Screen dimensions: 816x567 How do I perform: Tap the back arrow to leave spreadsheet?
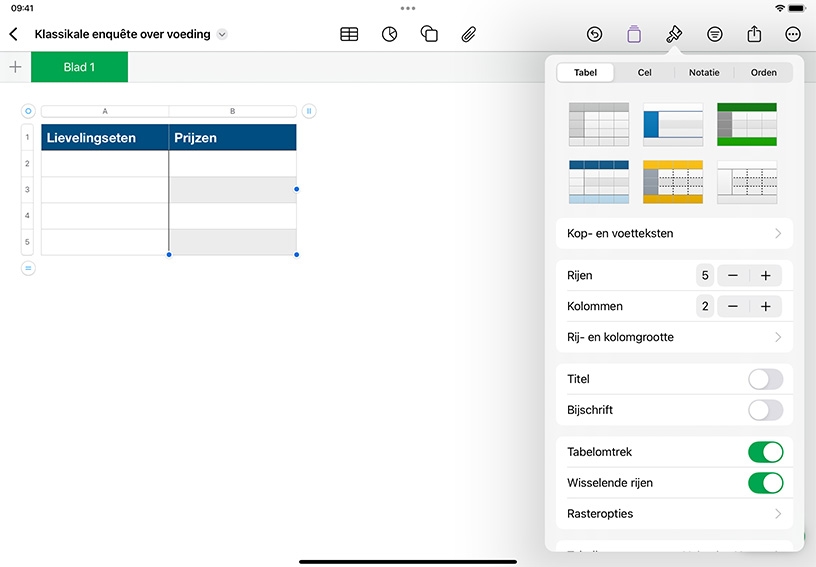(x=14, y=34)
